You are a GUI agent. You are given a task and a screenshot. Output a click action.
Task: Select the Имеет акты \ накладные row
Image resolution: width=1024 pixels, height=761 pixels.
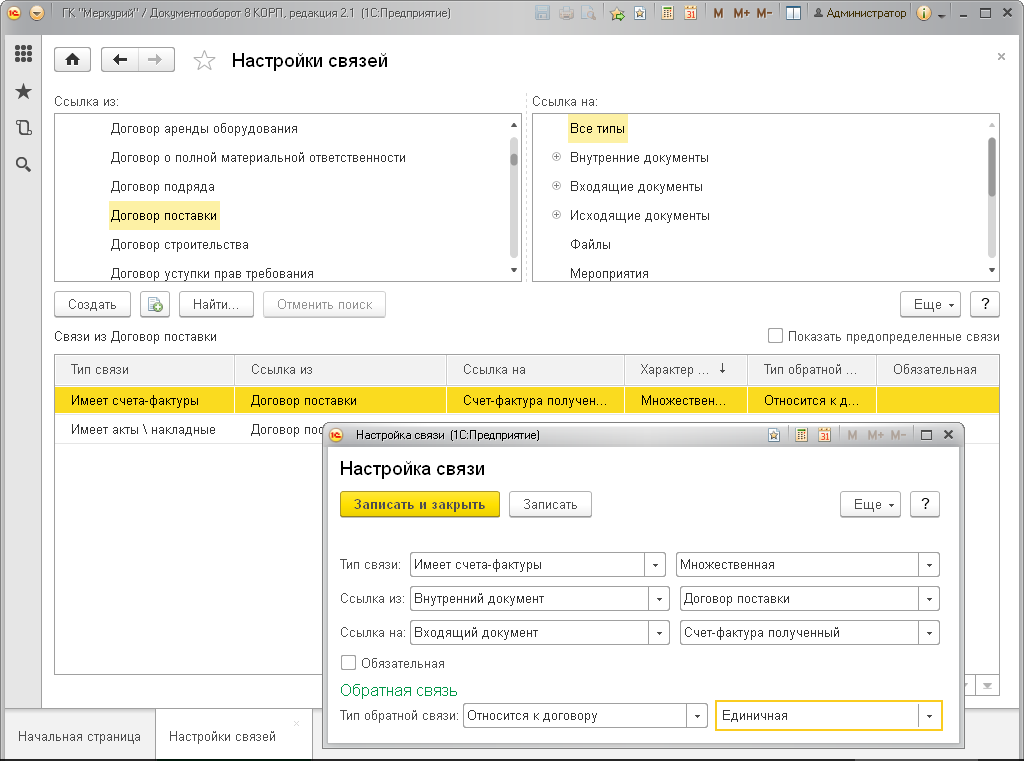point(189,430)
